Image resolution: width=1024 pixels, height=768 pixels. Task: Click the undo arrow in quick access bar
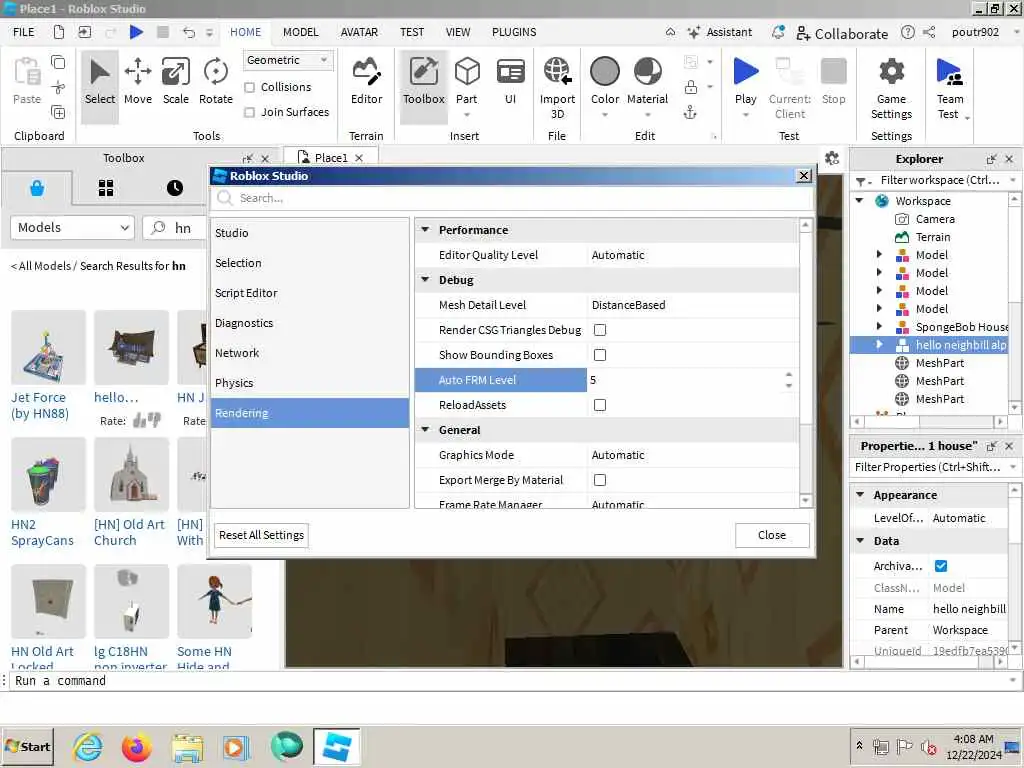tap(189, 32)
